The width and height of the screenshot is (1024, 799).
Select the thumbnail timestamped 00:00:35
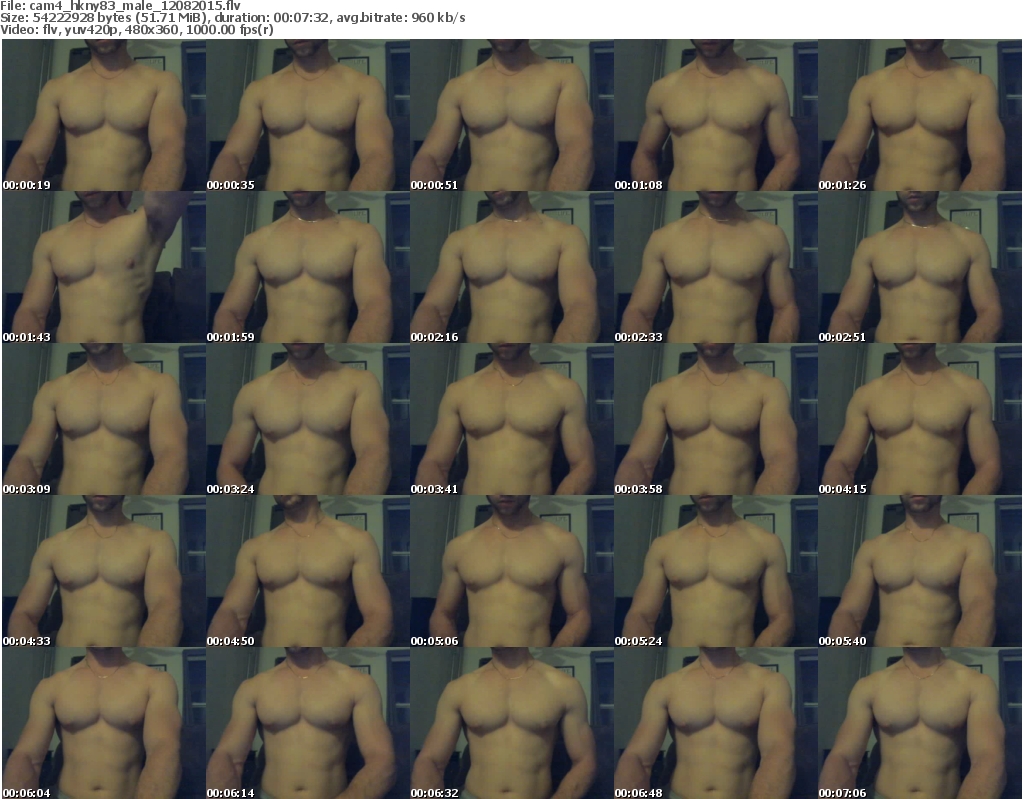(x=308, y=115)
